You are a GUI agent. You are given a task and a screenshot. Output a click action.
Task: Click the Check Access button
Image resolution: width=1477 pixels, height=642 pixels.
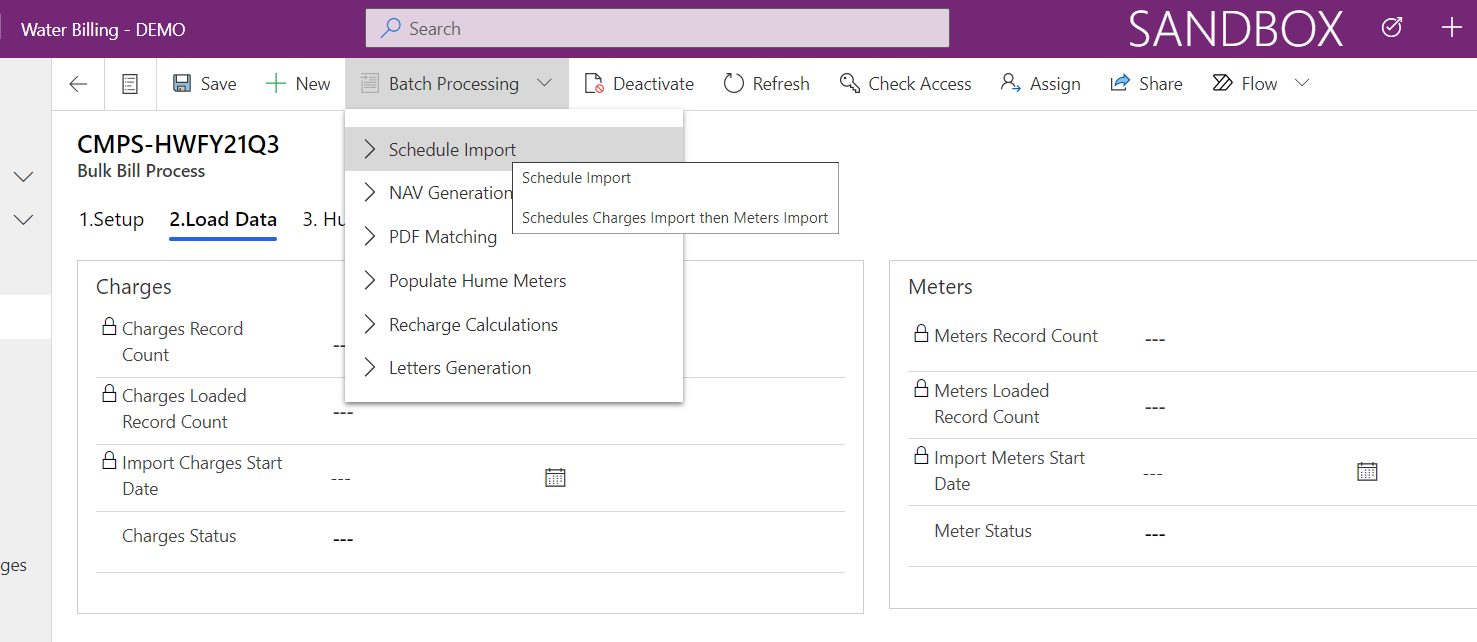point(906,83)
